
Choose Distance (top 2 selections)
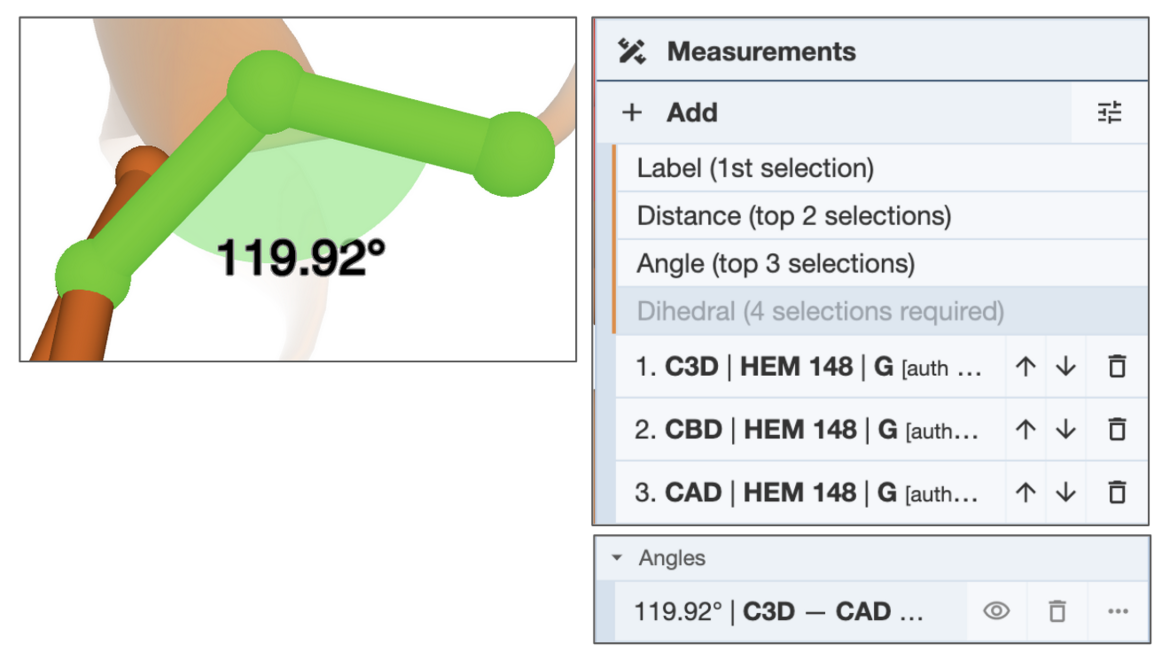click(x=794, y=216)
